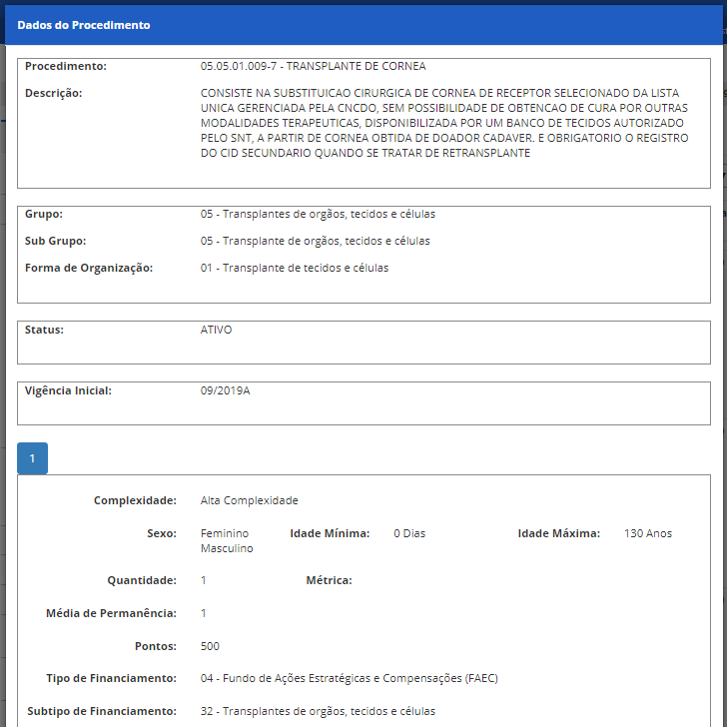The image size is (727, 727).
Task: Click the Média de Permanência label
Action: point(111,613)
